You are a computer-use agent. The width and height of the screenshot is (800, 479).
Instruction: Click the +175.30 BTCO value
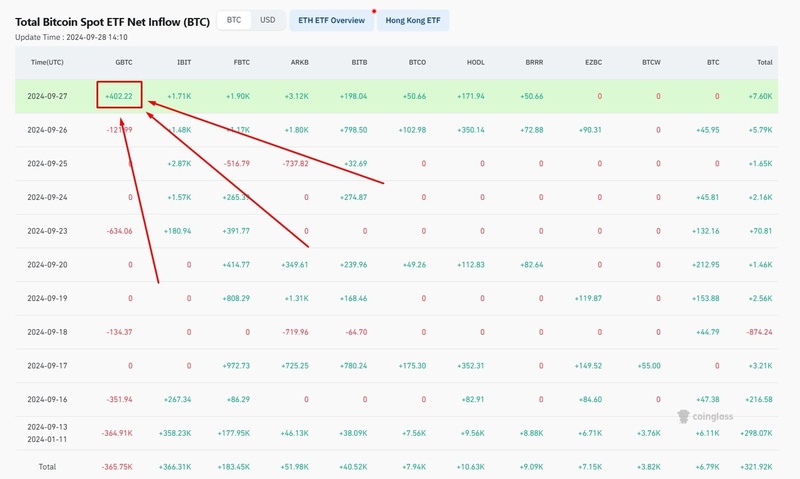coord(412,365)
